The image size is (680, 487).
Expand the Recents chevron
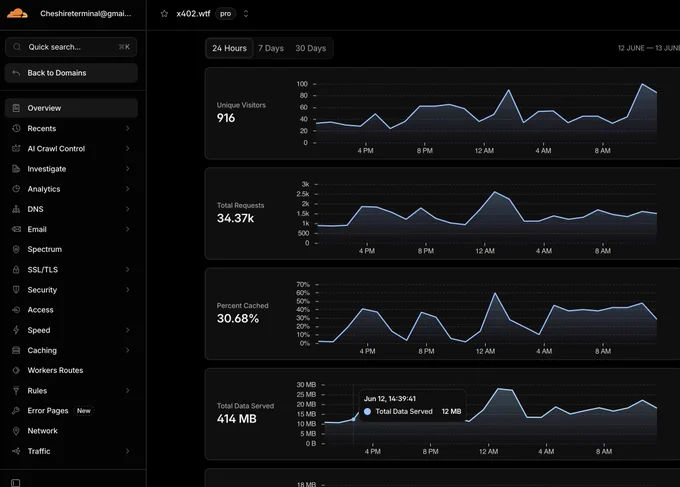pos(128,128)
